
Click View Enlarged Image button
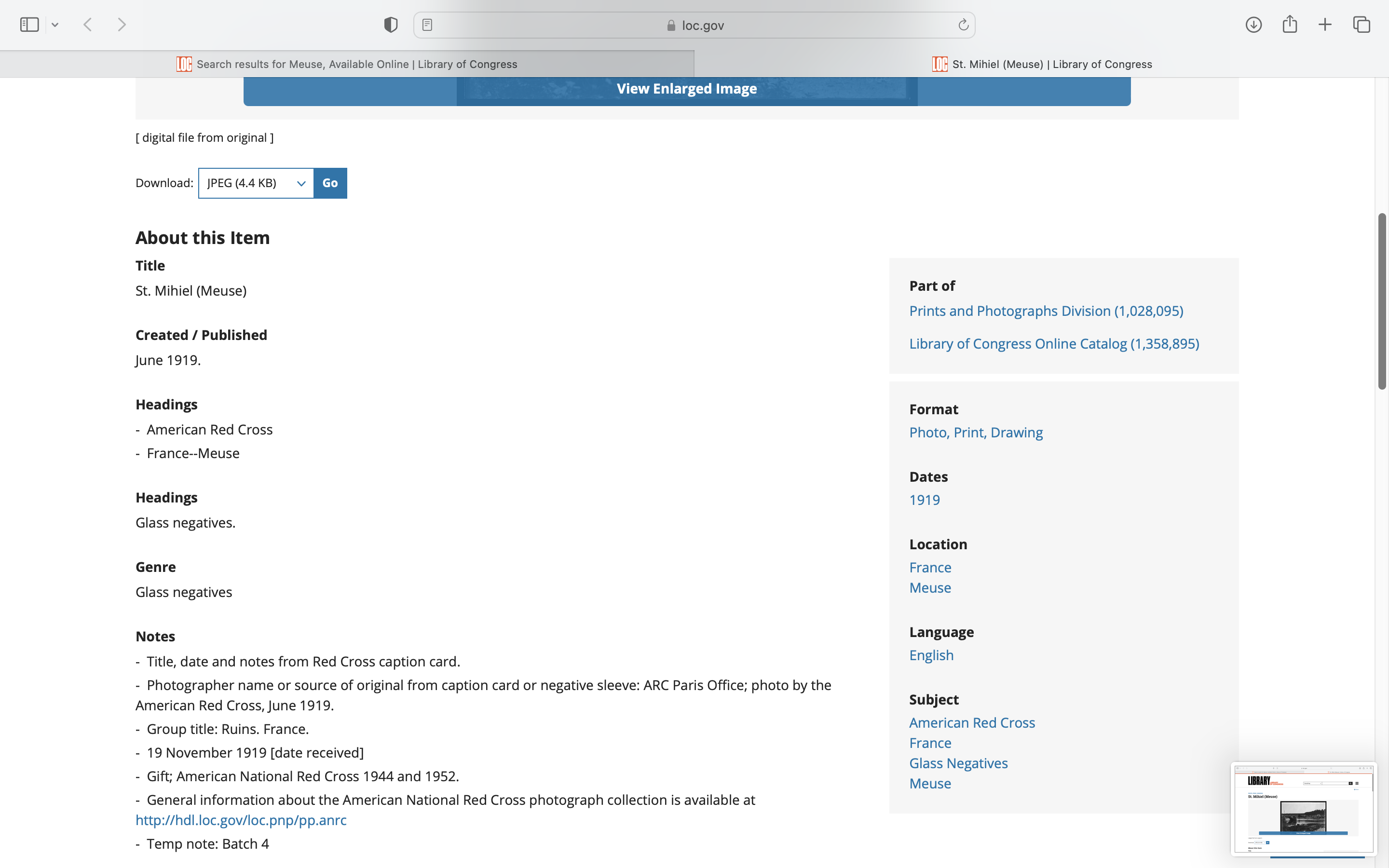pos(686,89)
